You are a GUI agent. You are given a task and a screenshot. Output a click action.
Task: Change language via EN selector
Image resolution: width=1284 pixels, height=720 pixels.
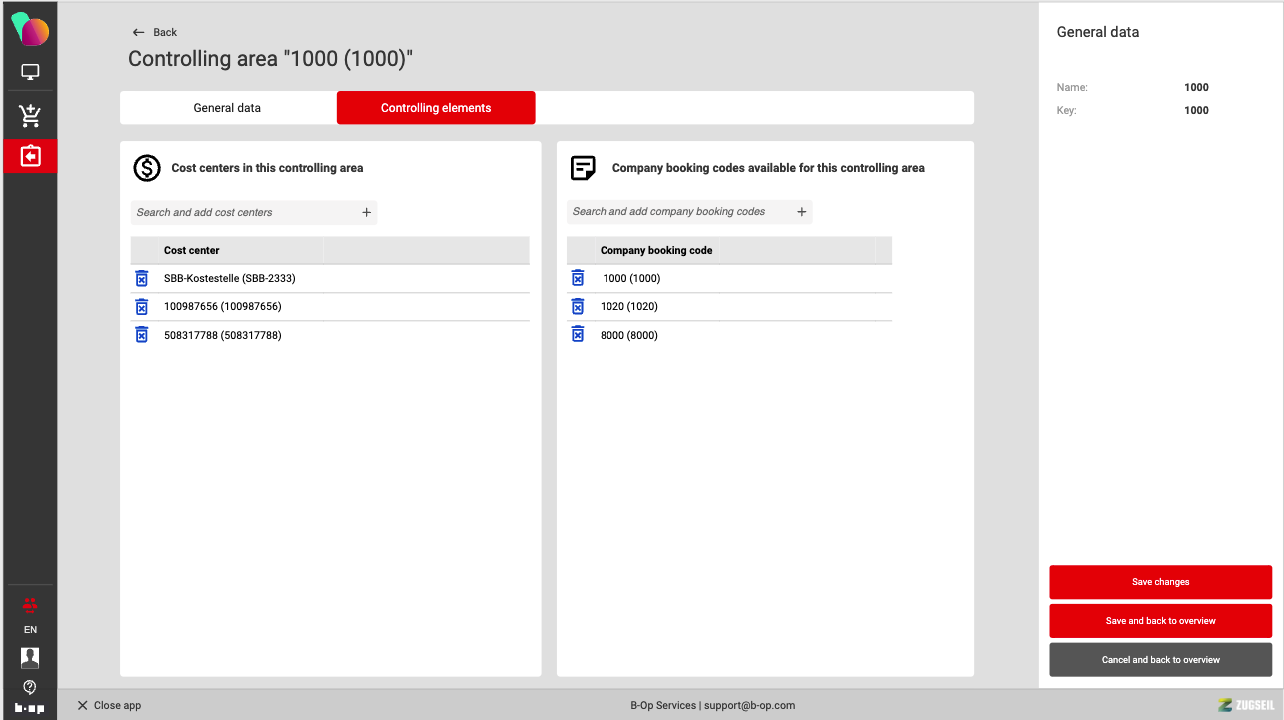pyautogui.click(x=30, y=630)
